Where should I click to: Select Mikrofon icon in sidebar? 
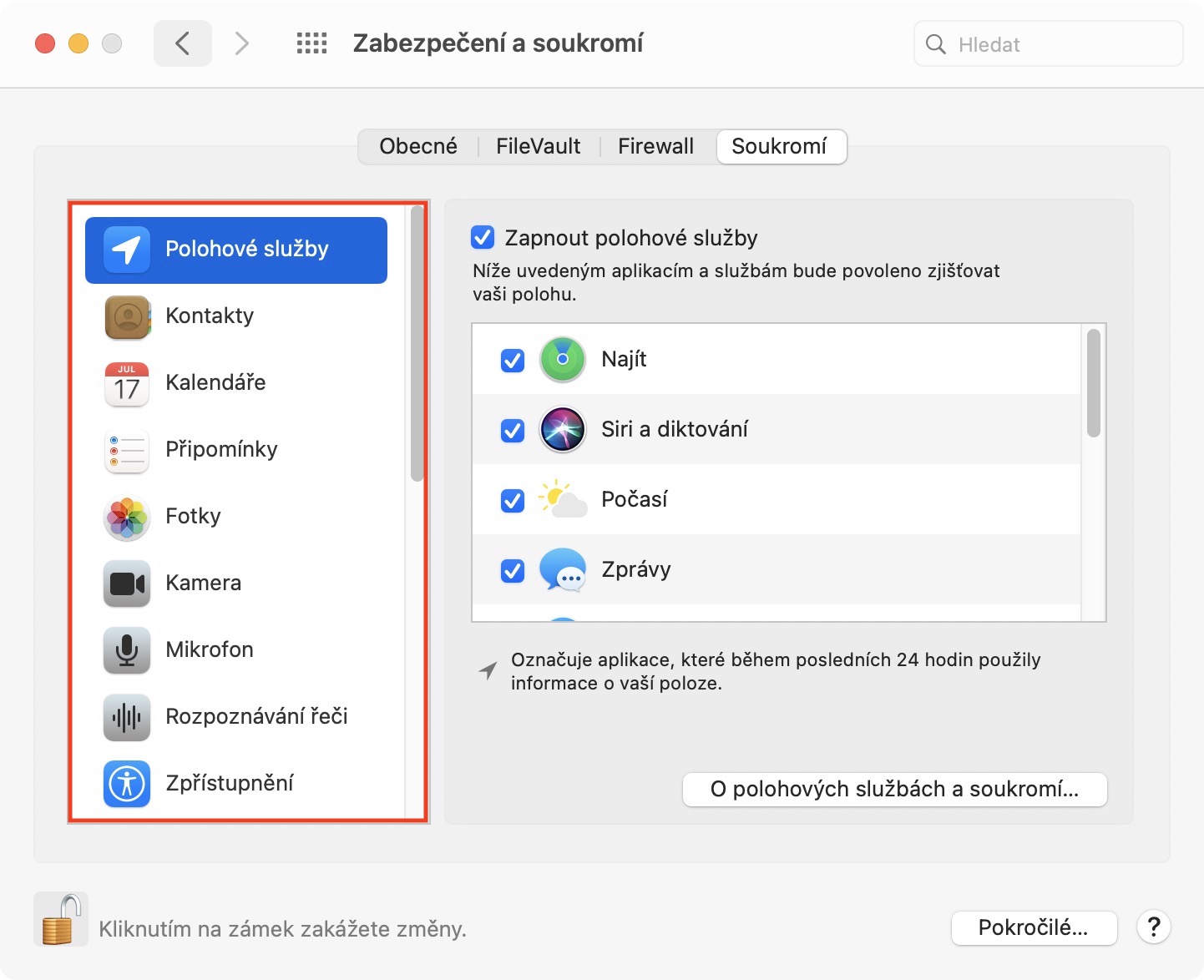pyautogui.click(x=127, y=650)
